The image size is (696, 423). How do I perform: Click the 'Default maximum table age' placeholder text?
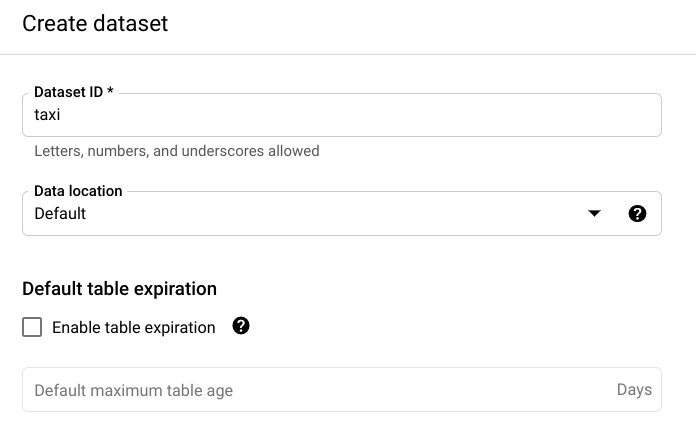coord(133,390)
